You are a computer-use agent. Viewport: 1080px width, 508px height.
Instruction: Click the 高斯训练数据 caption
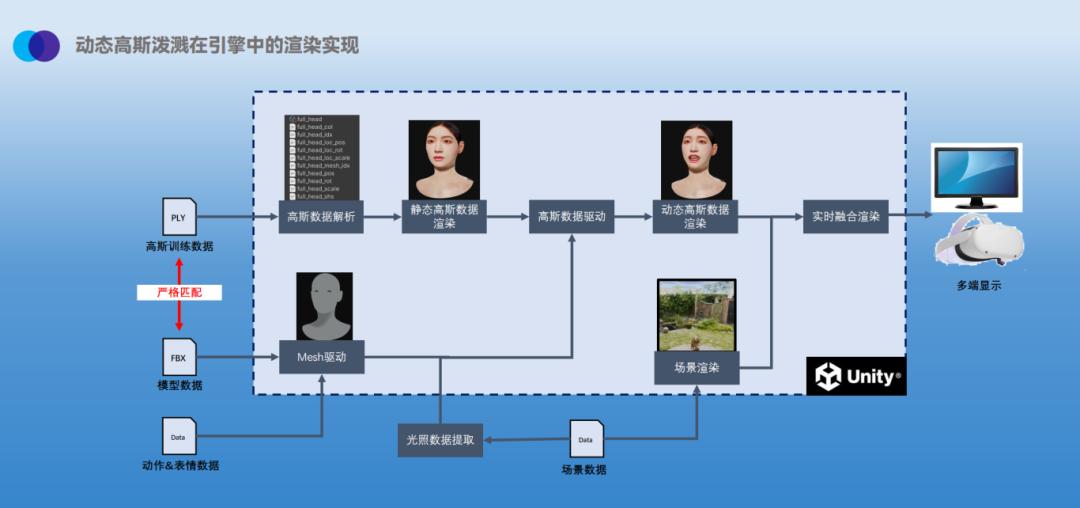coord(179,246)
